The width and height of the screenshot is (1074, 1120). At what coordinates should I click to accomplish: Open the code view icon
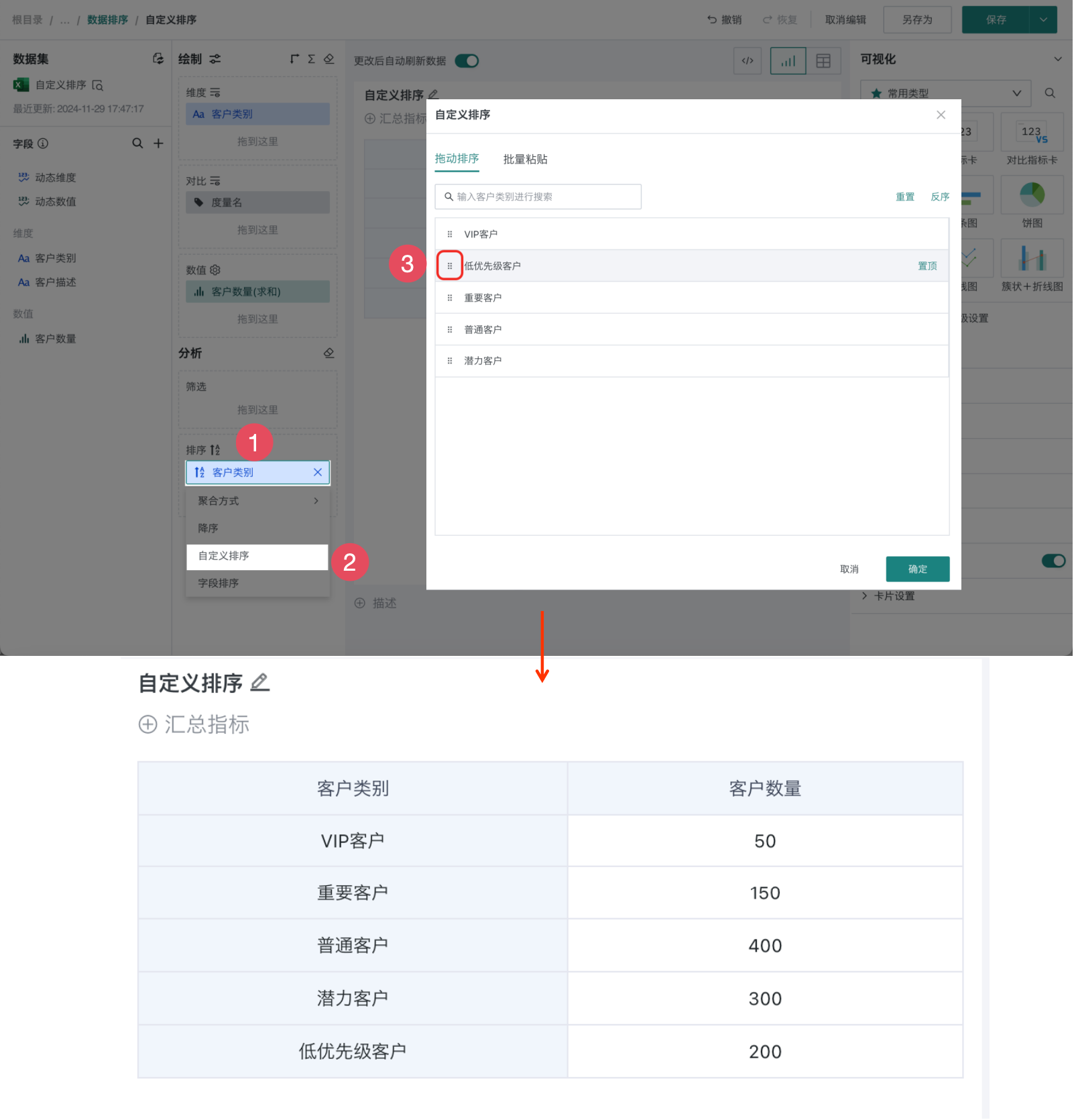748,61
